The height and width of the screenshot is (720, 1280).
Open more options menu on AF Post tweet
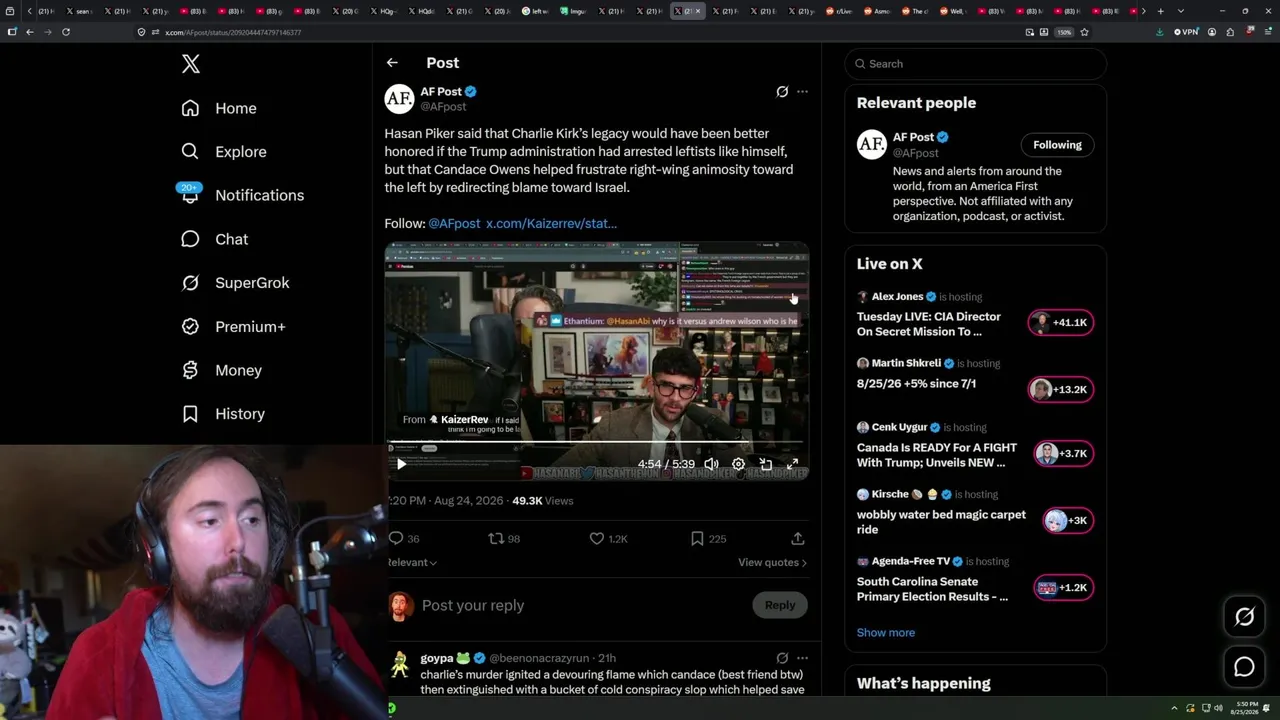click(x=802, y=91)
